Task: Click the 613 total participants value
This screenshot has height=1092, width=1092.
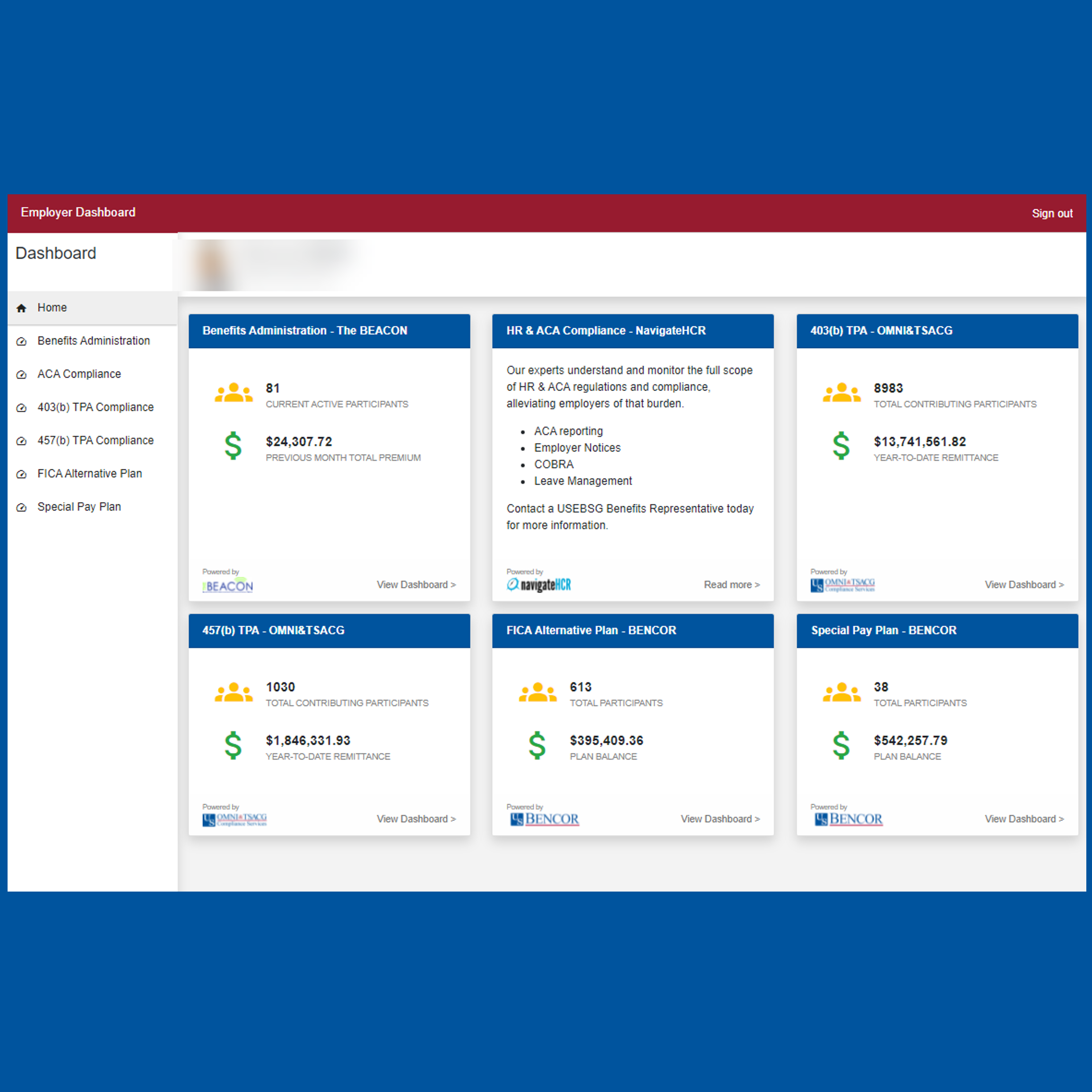Action: 581,687
